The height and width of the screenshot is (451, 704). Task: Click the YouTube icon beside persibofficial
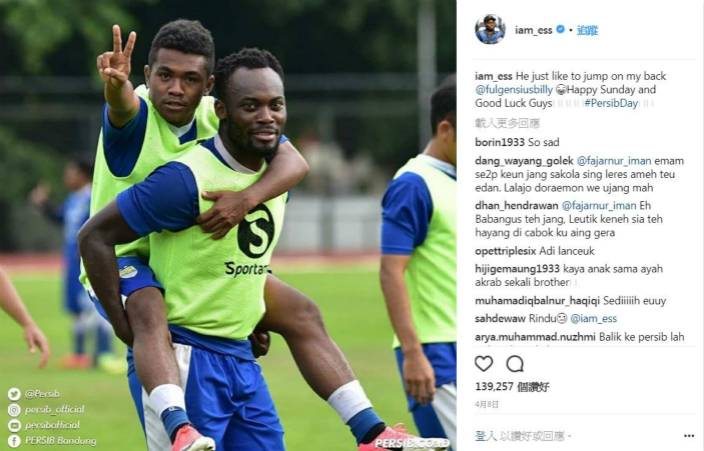(14, 425)
